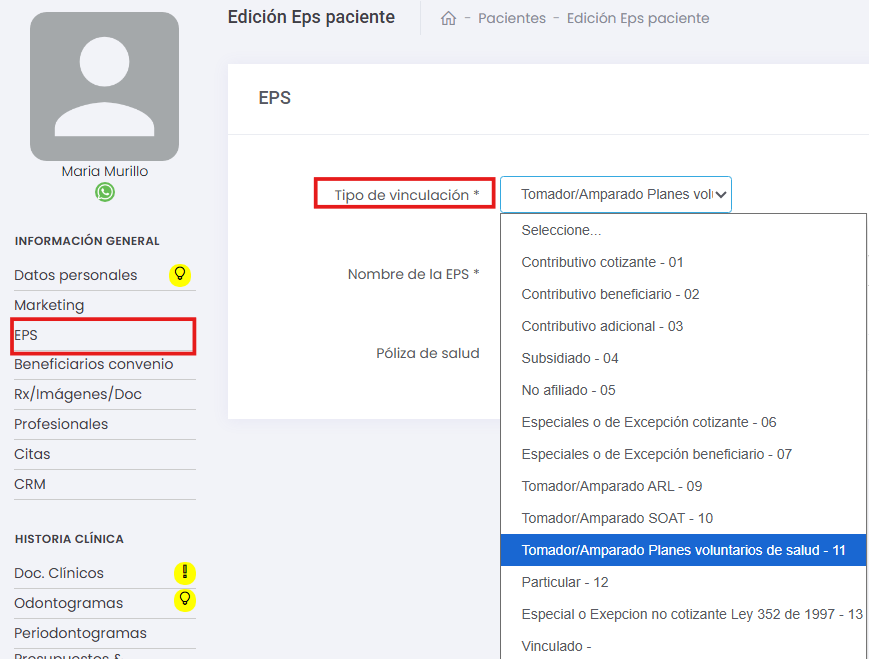Click the WhatsApp icon under Maria Murillo
869x659 pixels.
pyautogui.click(x=105, y=192)
